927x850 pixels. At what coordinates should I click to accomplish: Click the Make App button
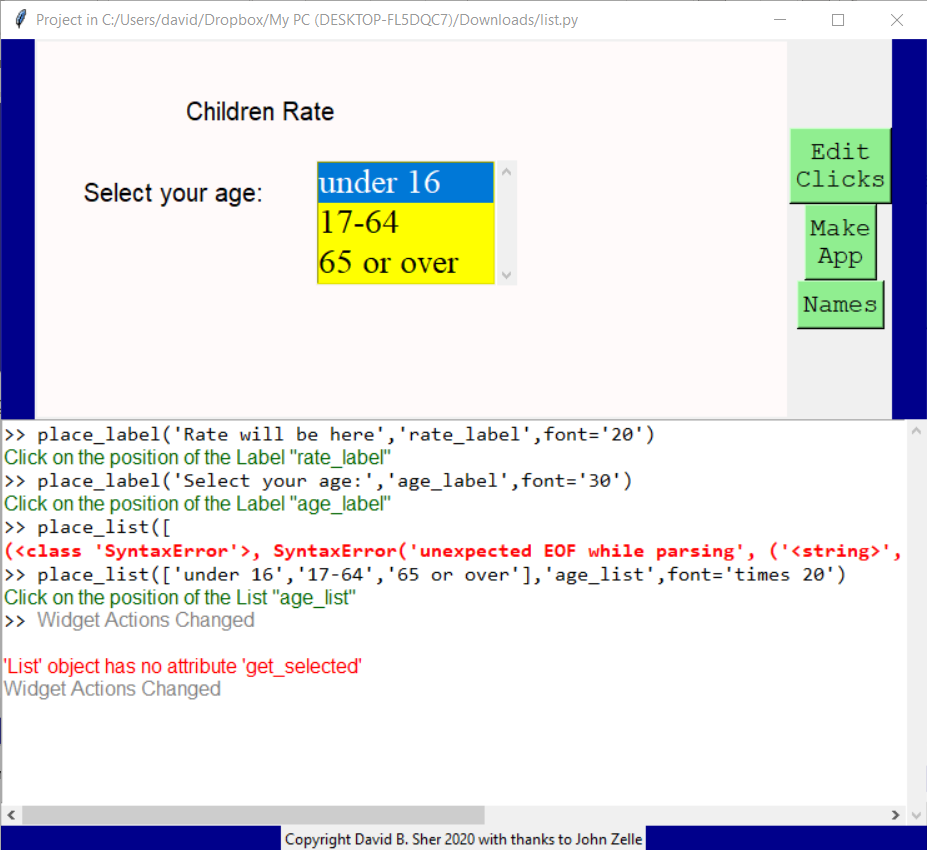click(840, 242)
